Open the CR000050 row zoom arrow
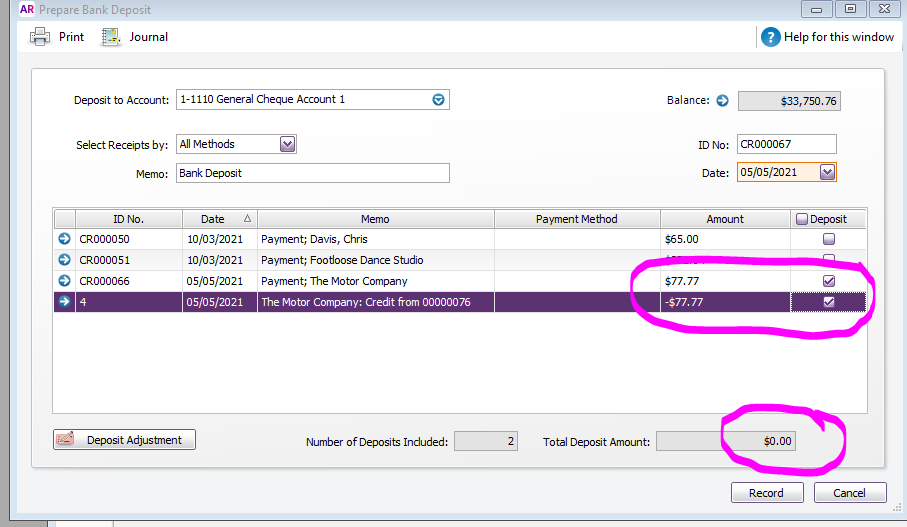The width and height of the screenshot is (907, 527). (x=65, y=239)
